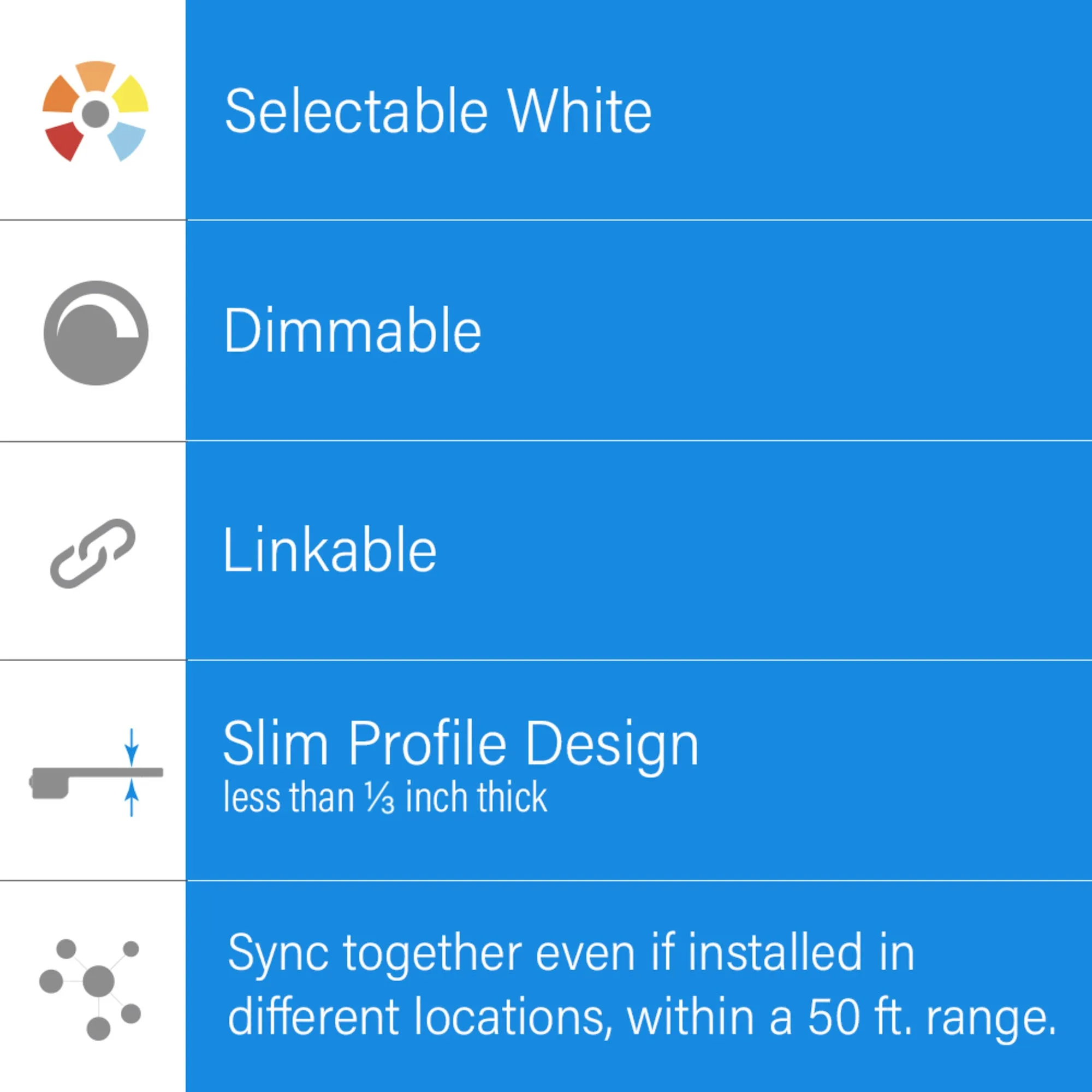Click the large central node in sync icon
1092x1092 pixels.
click(98, 982)
